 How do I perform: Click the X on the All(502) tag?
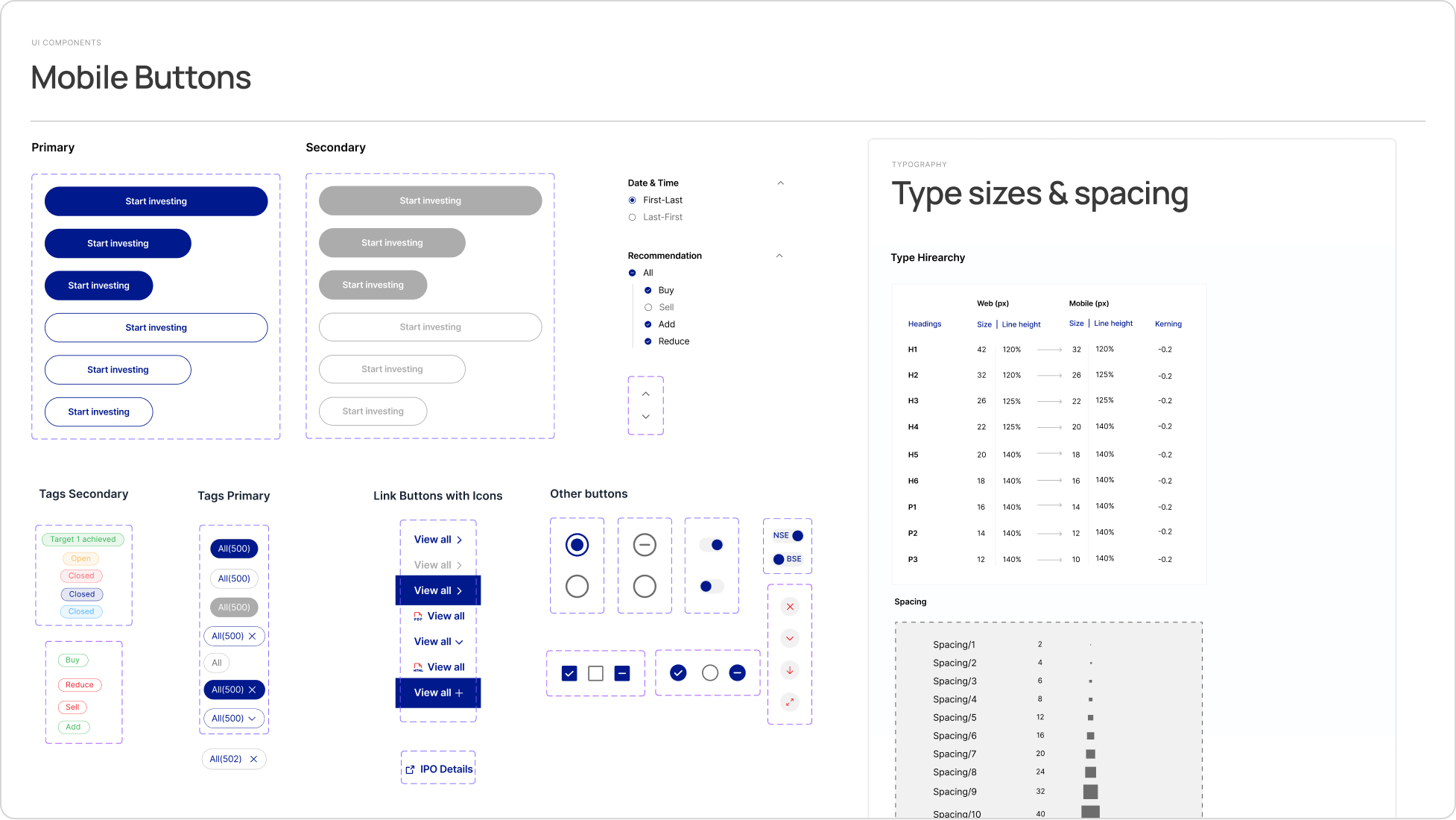coord(253,759)
